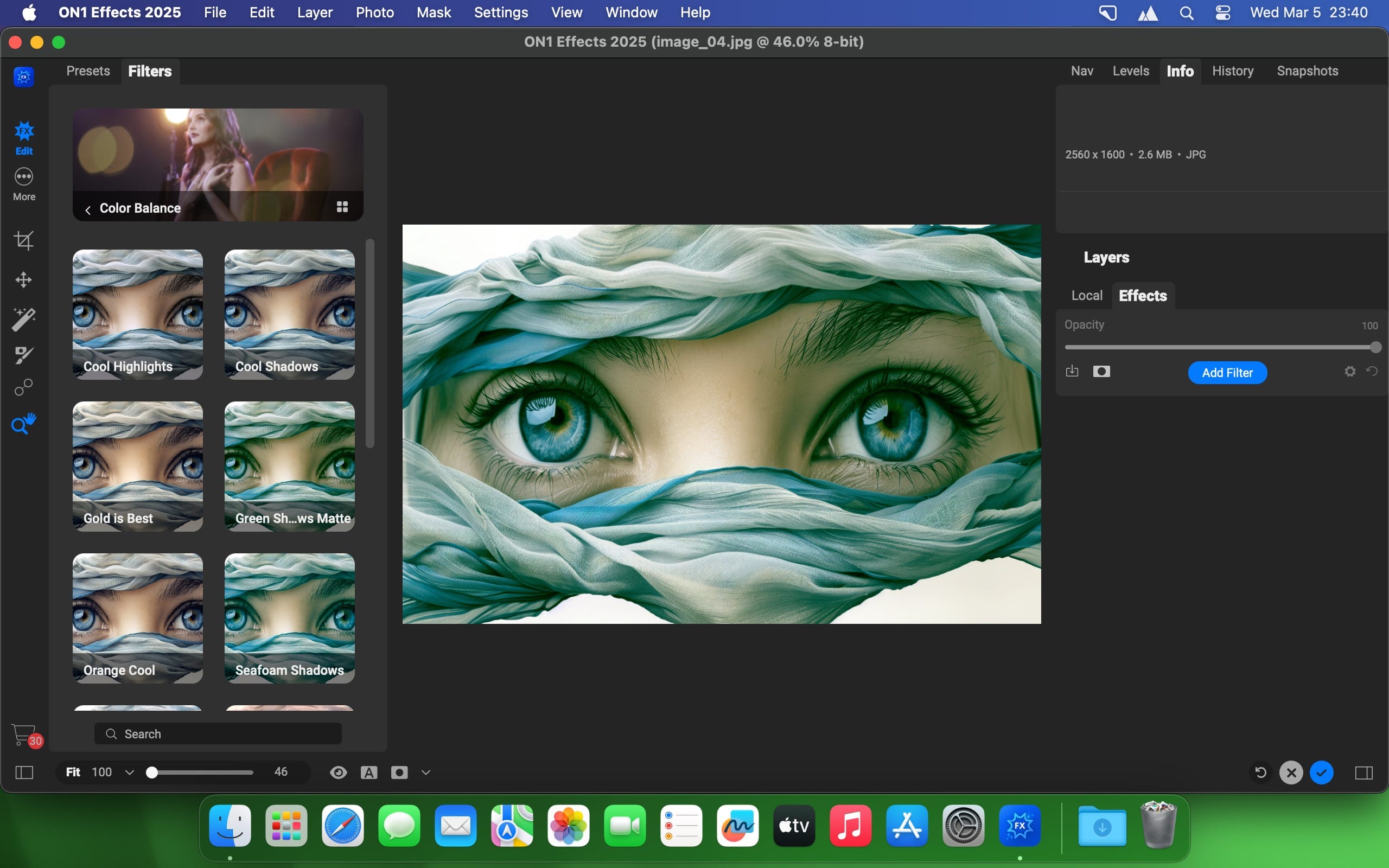Toggle right panel visibility at bottom right
The image size is (1389, 868).
1363,772
